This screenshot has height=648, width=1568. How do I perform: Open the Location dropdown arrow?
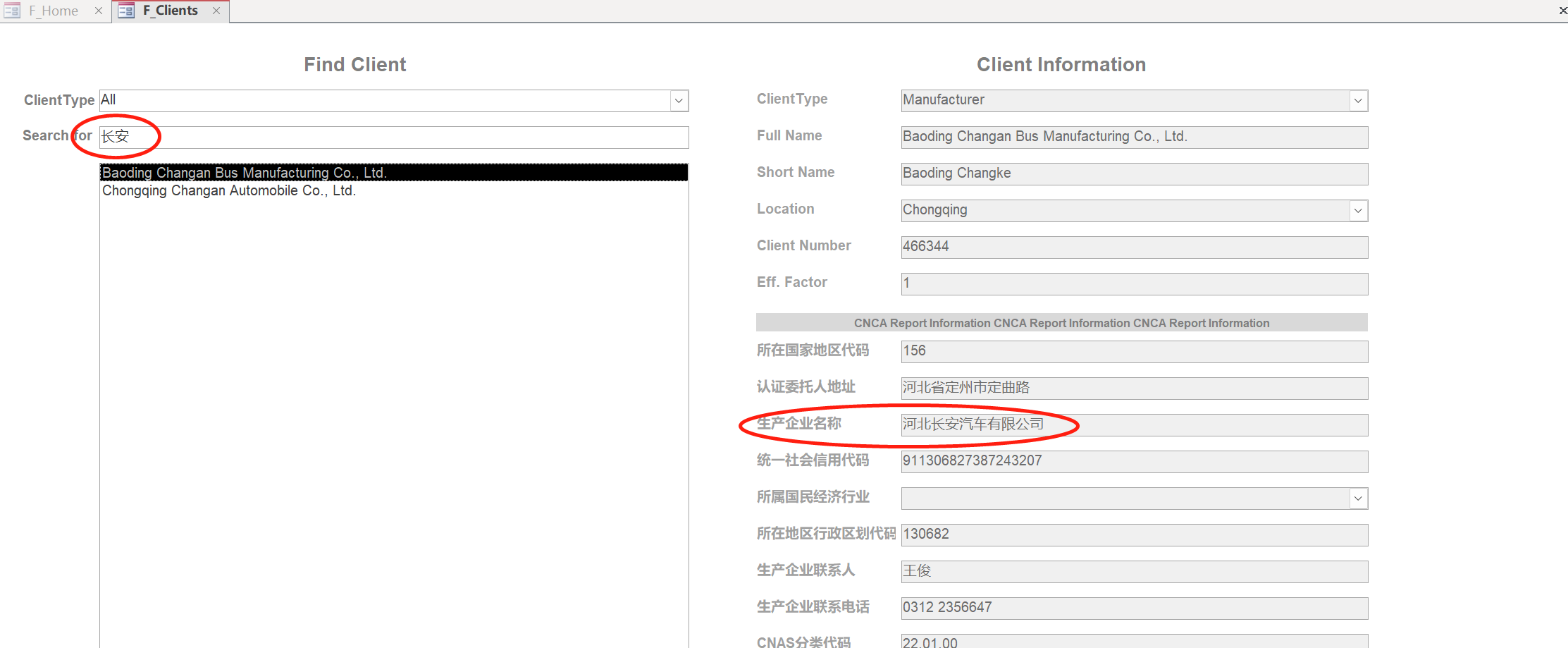[1358, 211]
